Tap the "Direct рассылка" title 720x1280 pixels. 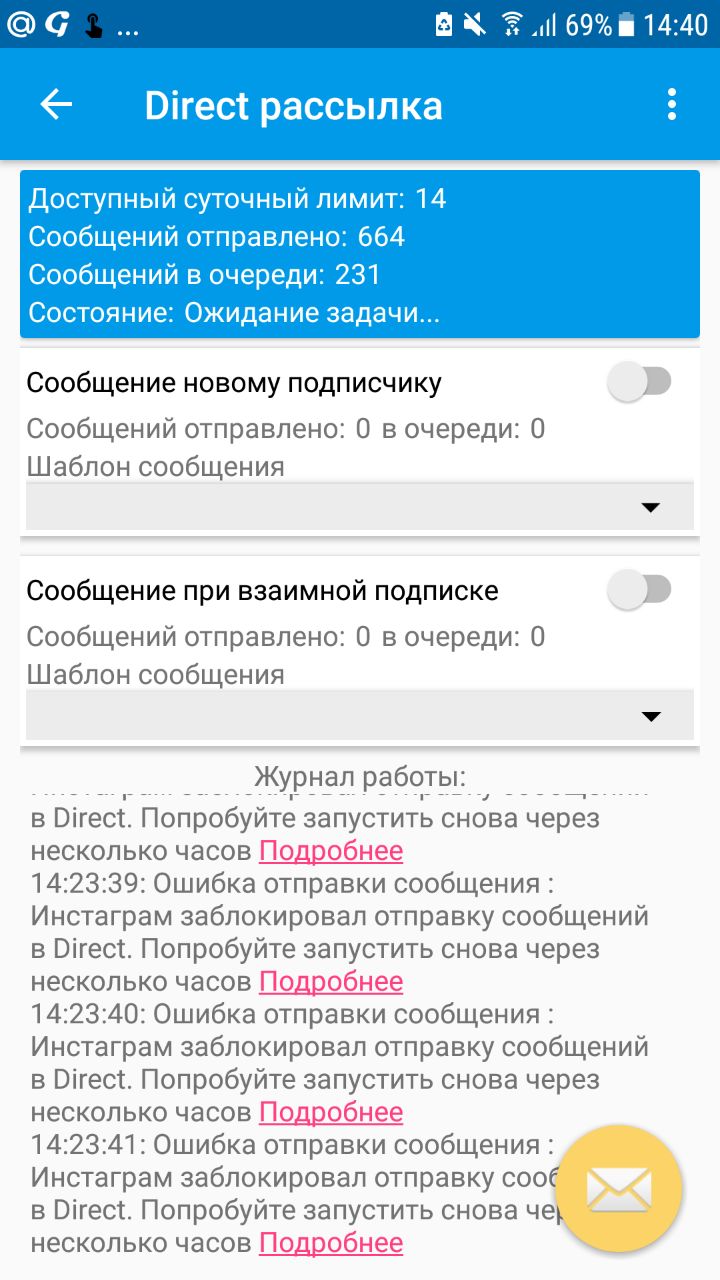pos(293,105)
